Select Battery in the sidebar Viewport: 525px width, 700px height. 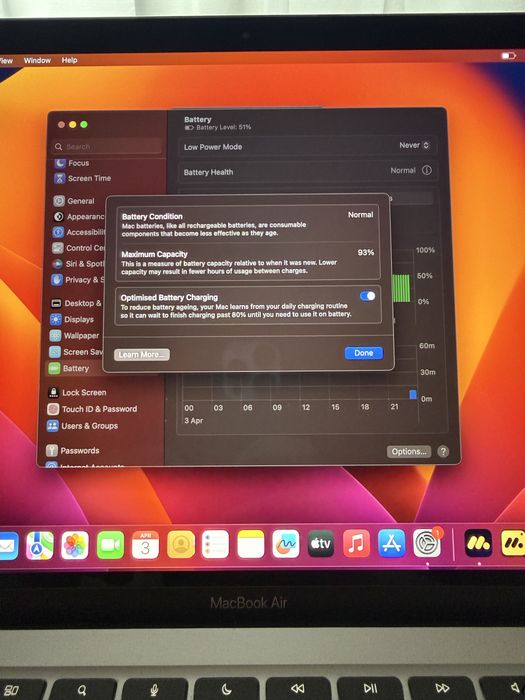69,368
